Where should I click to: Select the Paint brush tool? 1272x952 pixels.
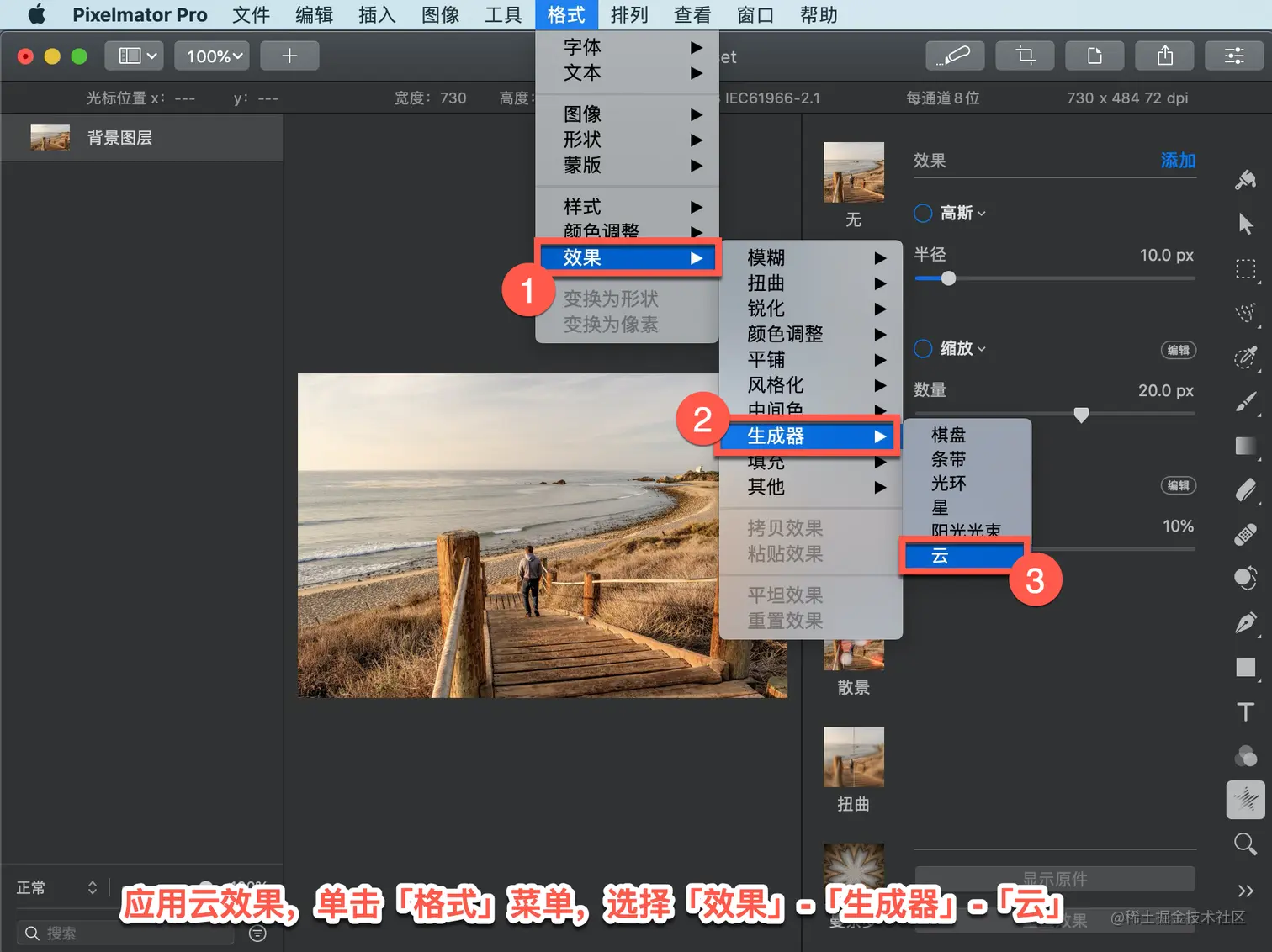tap(1246, 401)
